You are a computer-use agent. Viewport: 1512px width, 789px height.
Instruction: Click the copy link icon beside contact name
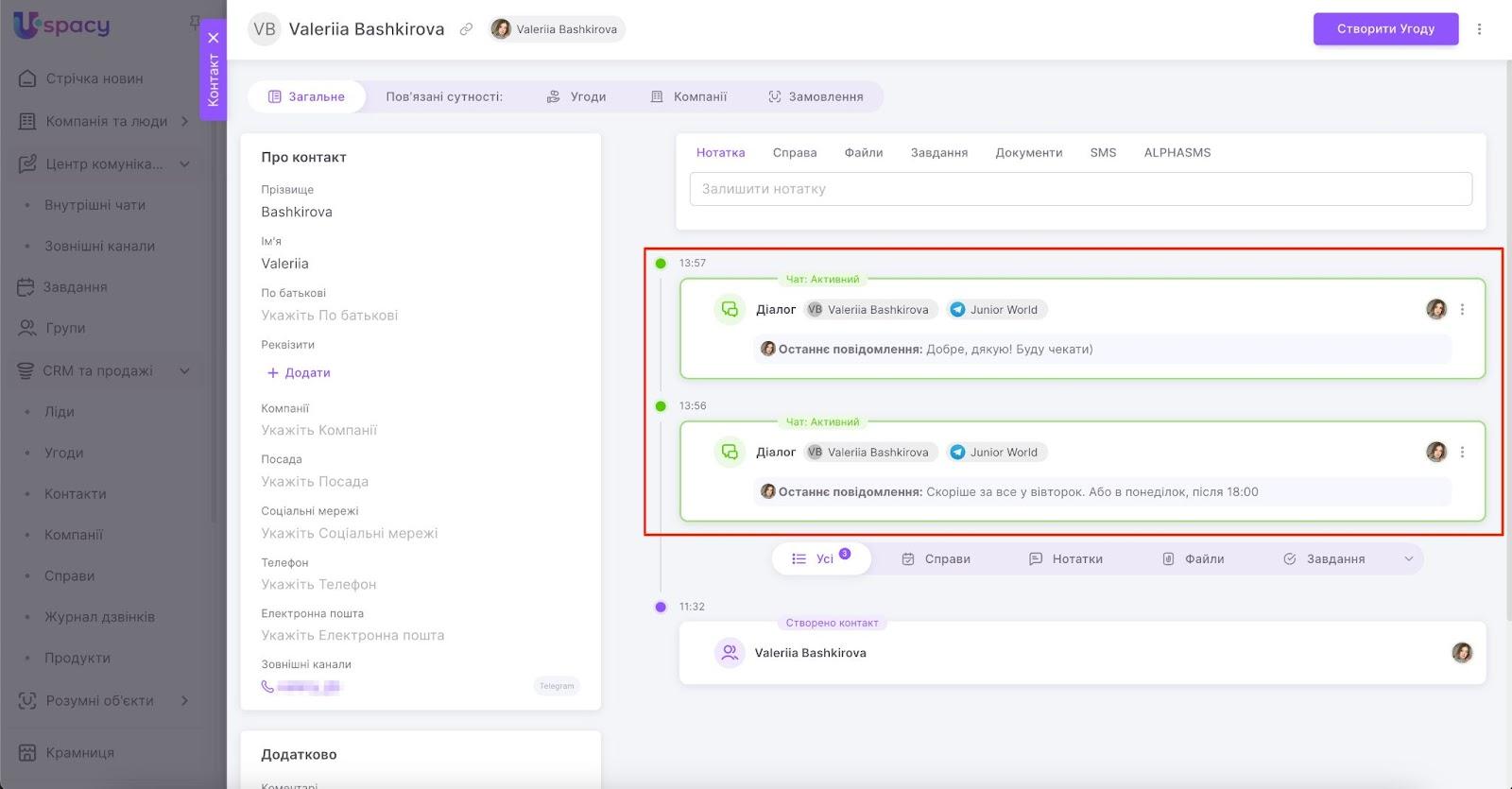[x=466, y=29]
